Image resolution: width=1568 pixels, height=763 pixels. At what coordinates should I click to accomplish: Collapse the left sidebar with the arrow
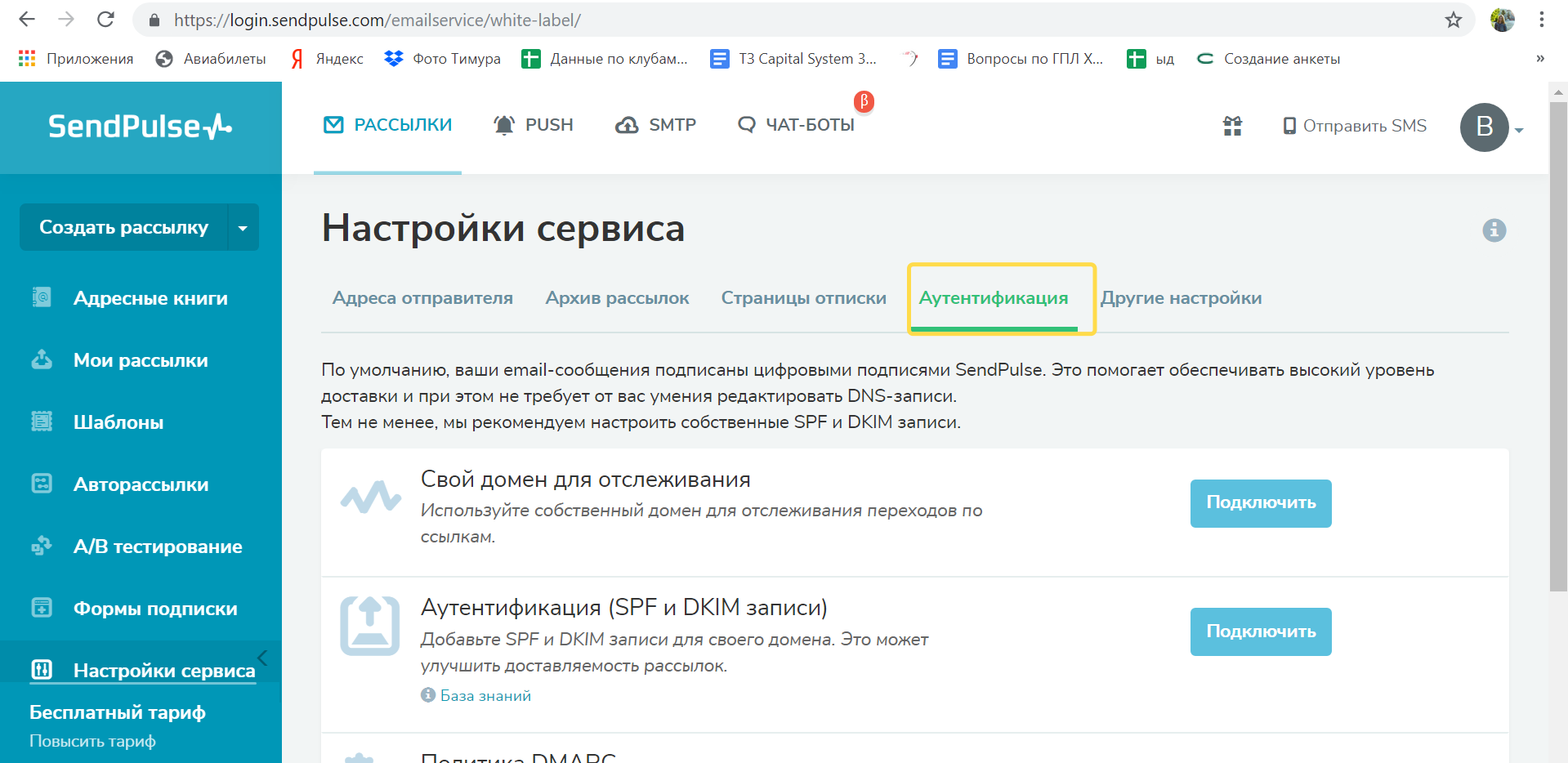[262, 658]
